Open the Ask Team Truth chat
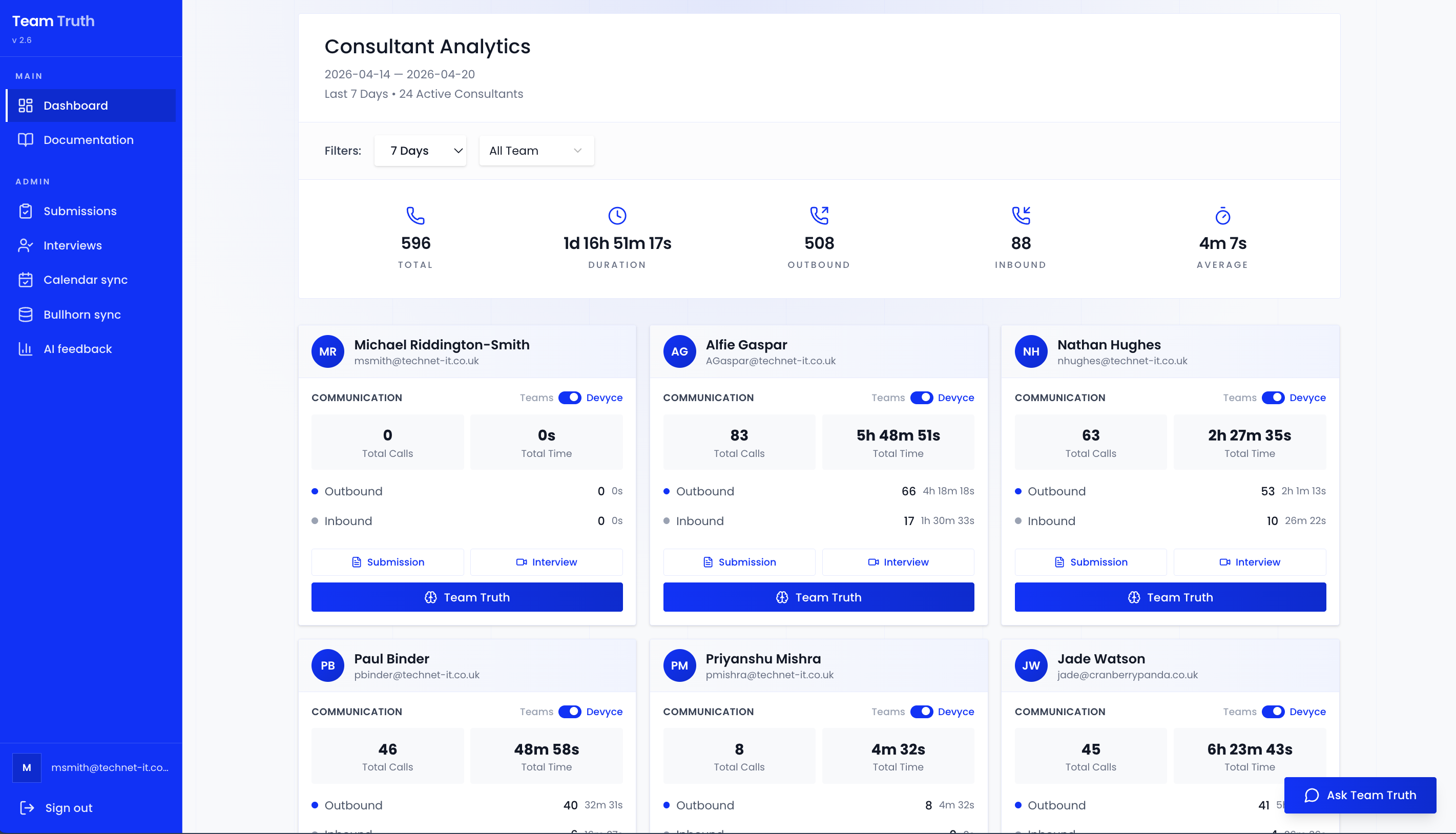 pyautogui.click(x=1360, y=795)
